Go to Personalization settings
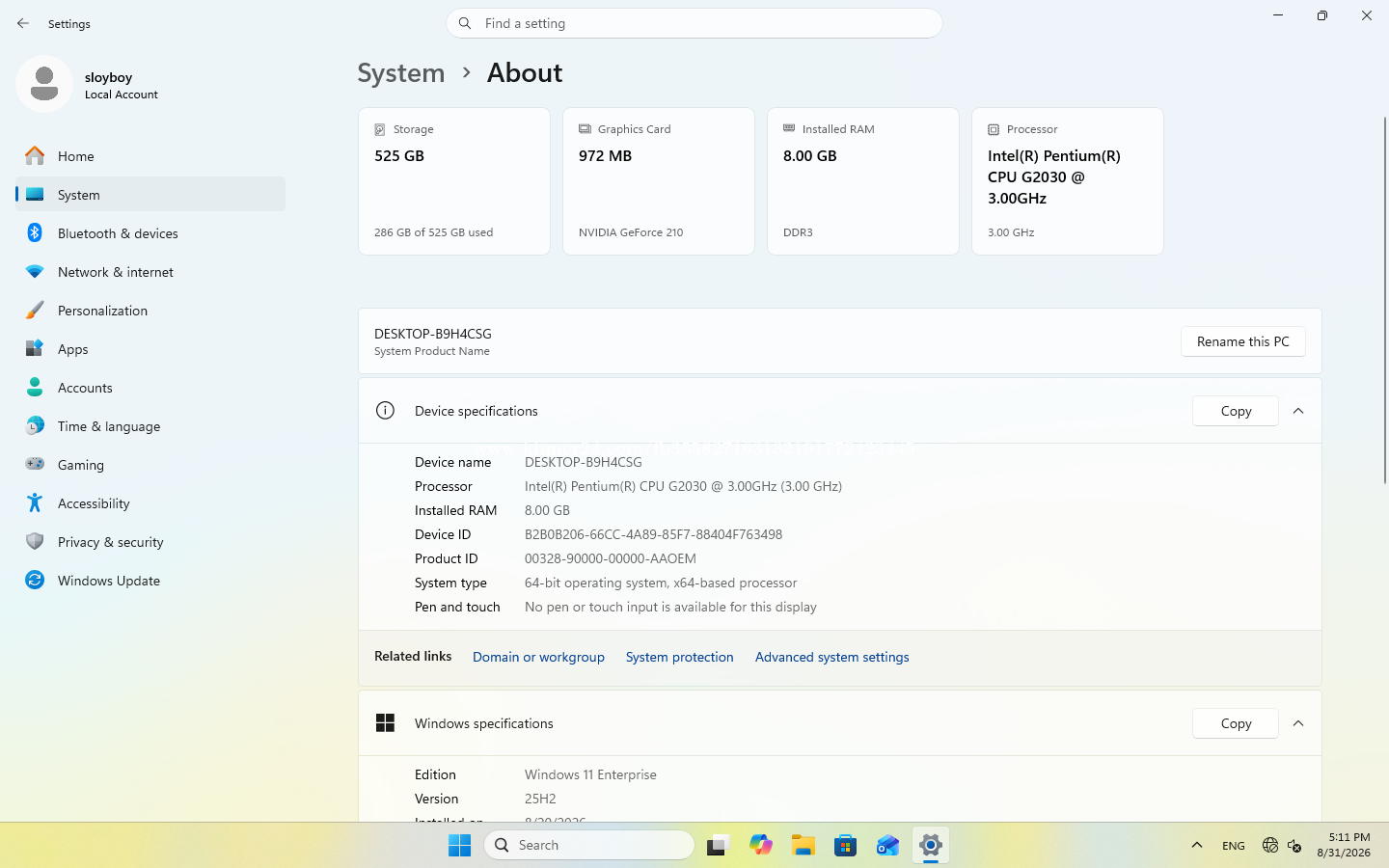 click(150, 311)
